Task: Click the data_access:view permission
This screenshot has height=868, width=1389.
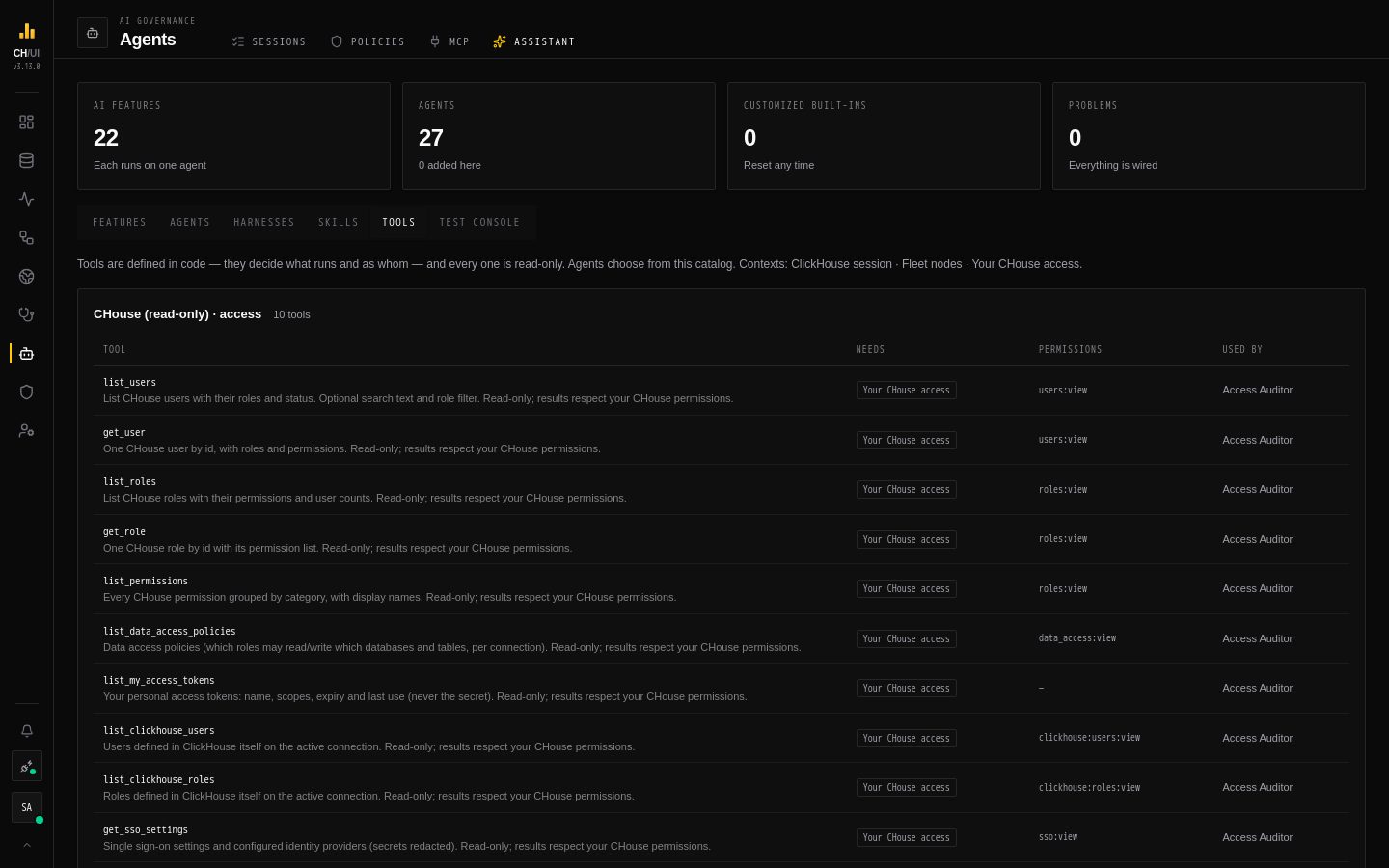Action: [1077, 638]
